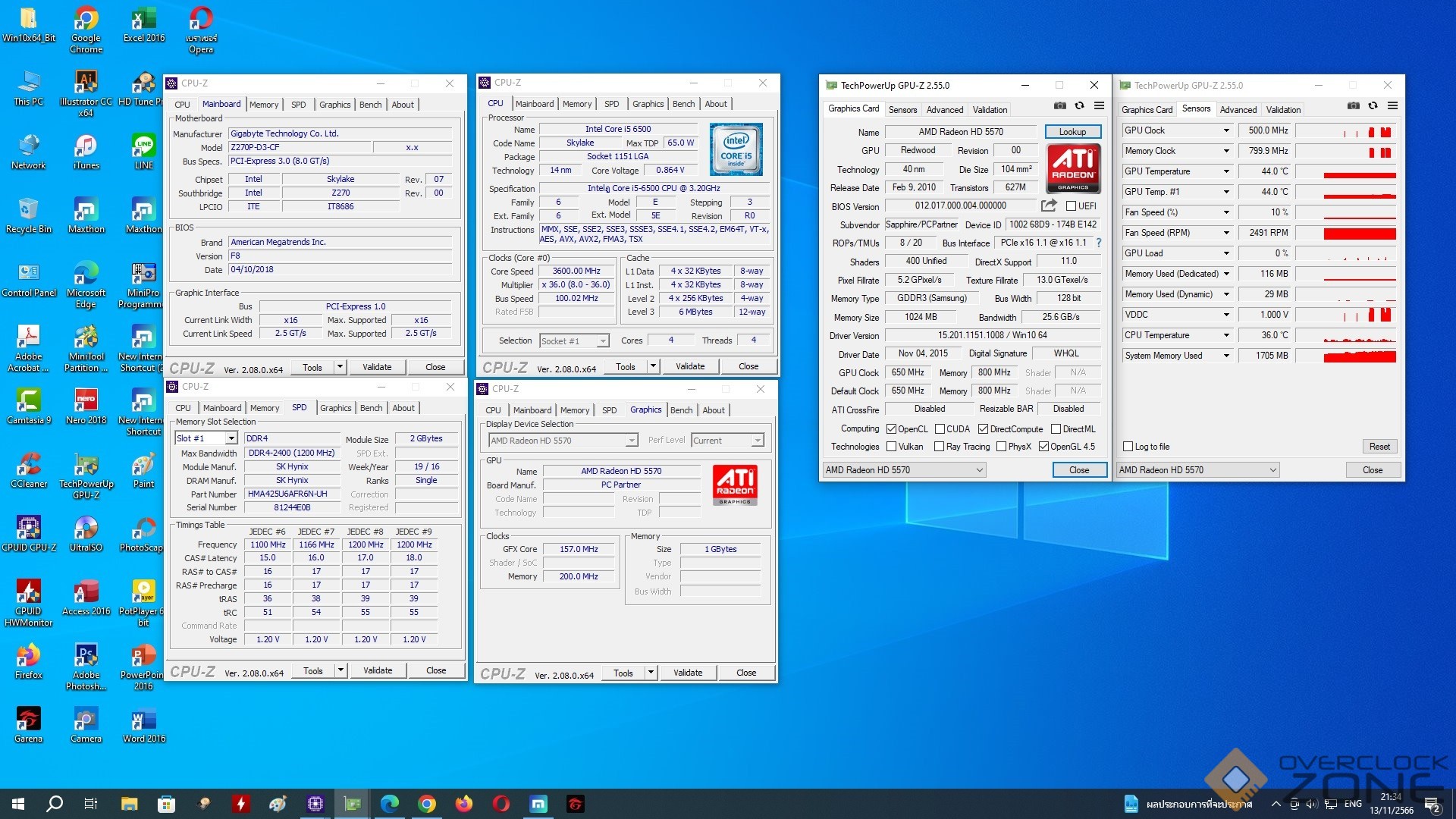The image size is (1456, 819).
Task: Click the Opera icon in the taskbar
Action: 501,804
